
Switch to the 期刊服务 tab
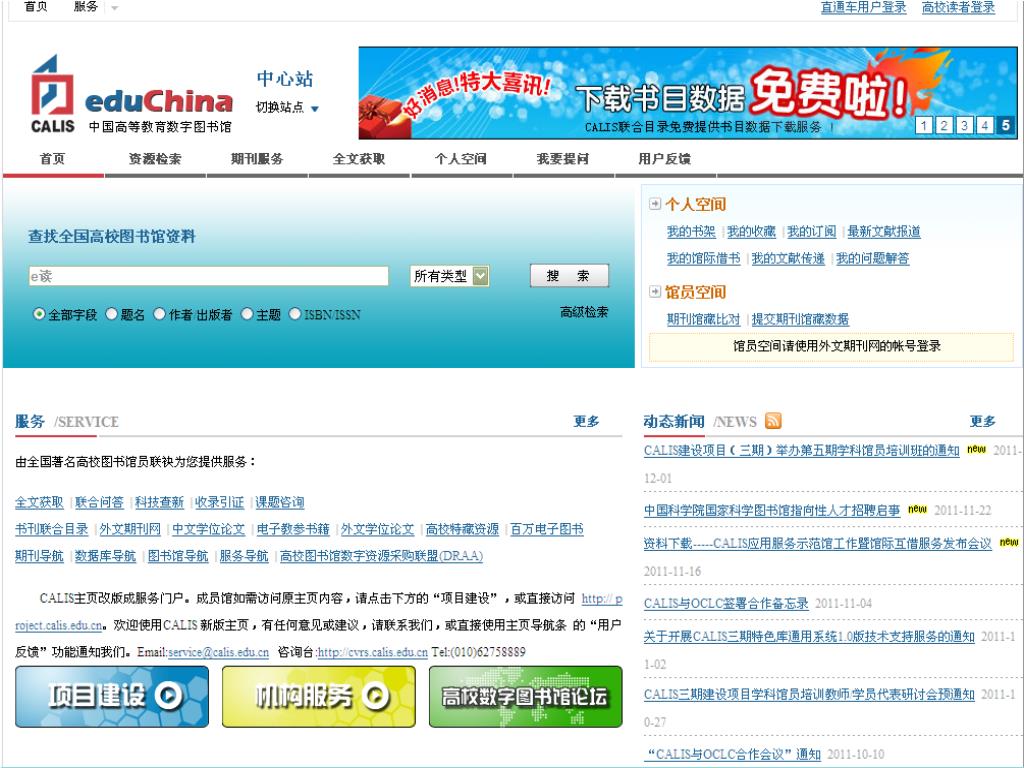(257, 159)
